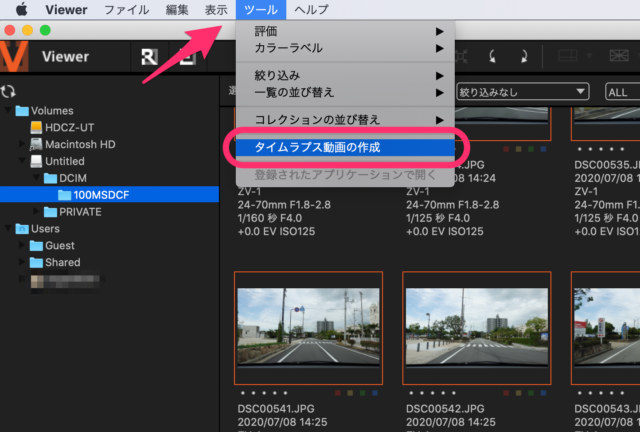Click the Untitled volume drive icon
The width and height of the screenshot is (640, 432).
tap(36, 161)
